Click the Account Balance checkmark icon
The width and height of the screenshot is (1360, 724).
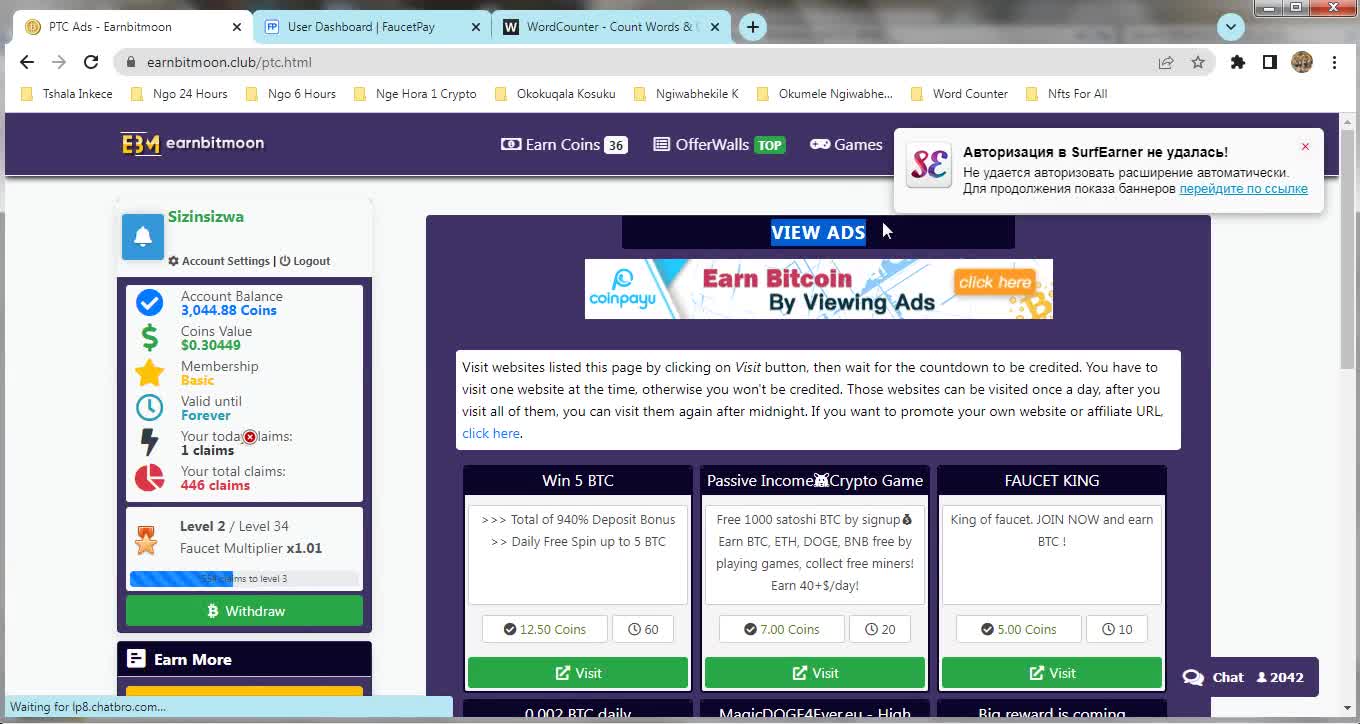[x=149, y=303]
